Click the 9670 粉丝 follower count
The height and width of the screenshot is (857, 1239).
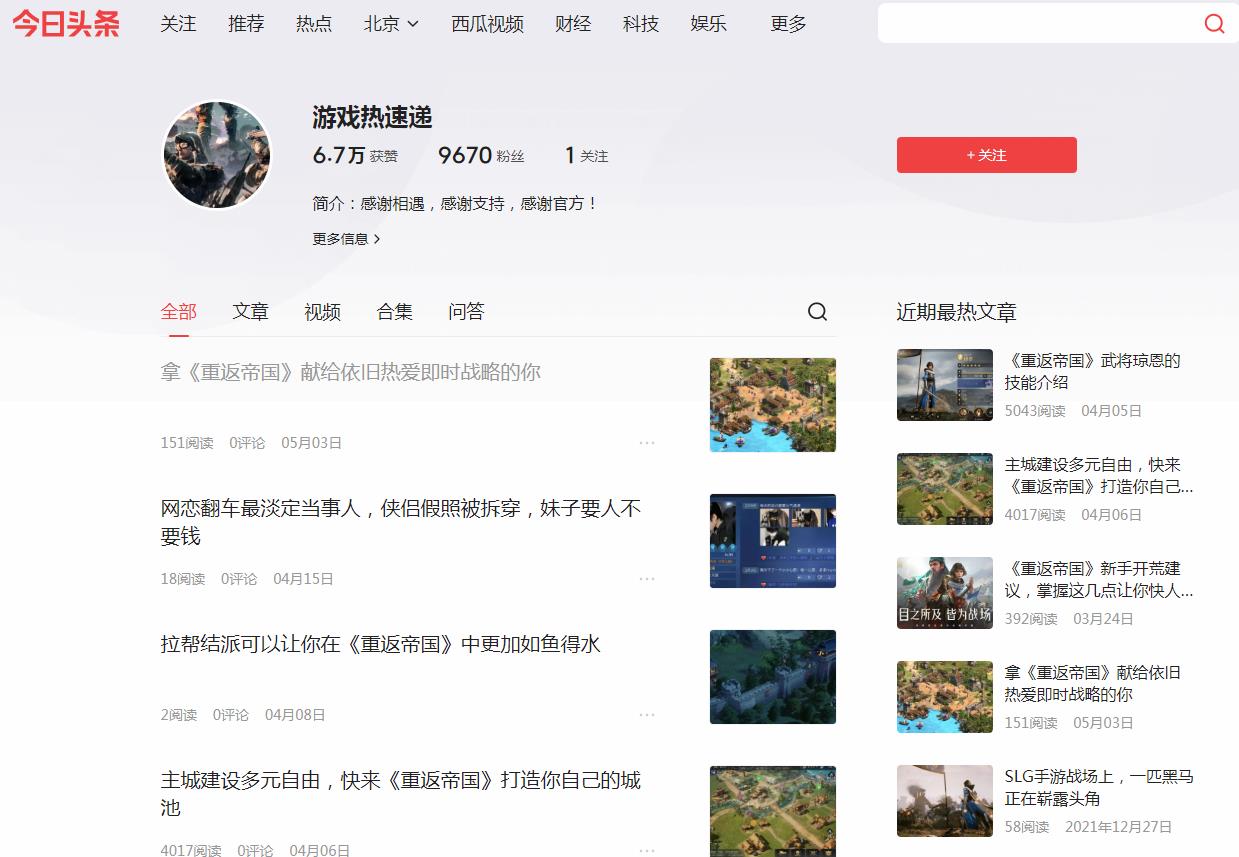[x=481, y=155]
